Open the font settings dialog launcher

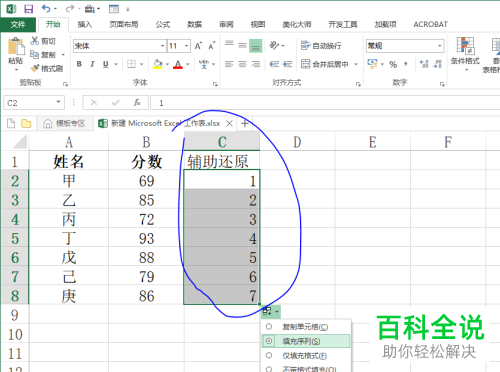[215, 84]
